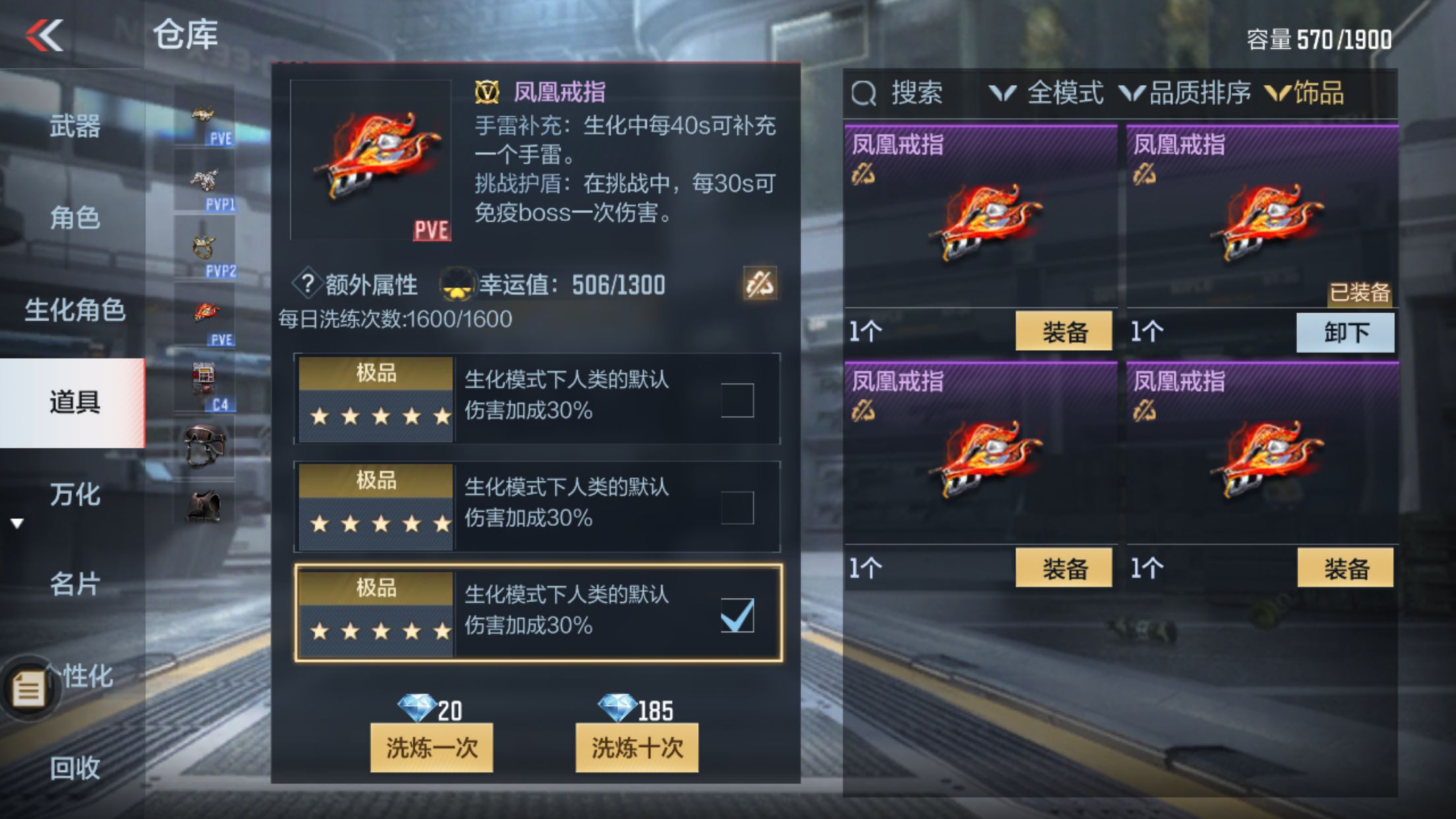This screenshot has width=1456, height=819.
Task: Go back using the double-chevron arrow
Action: coord(45,35)
